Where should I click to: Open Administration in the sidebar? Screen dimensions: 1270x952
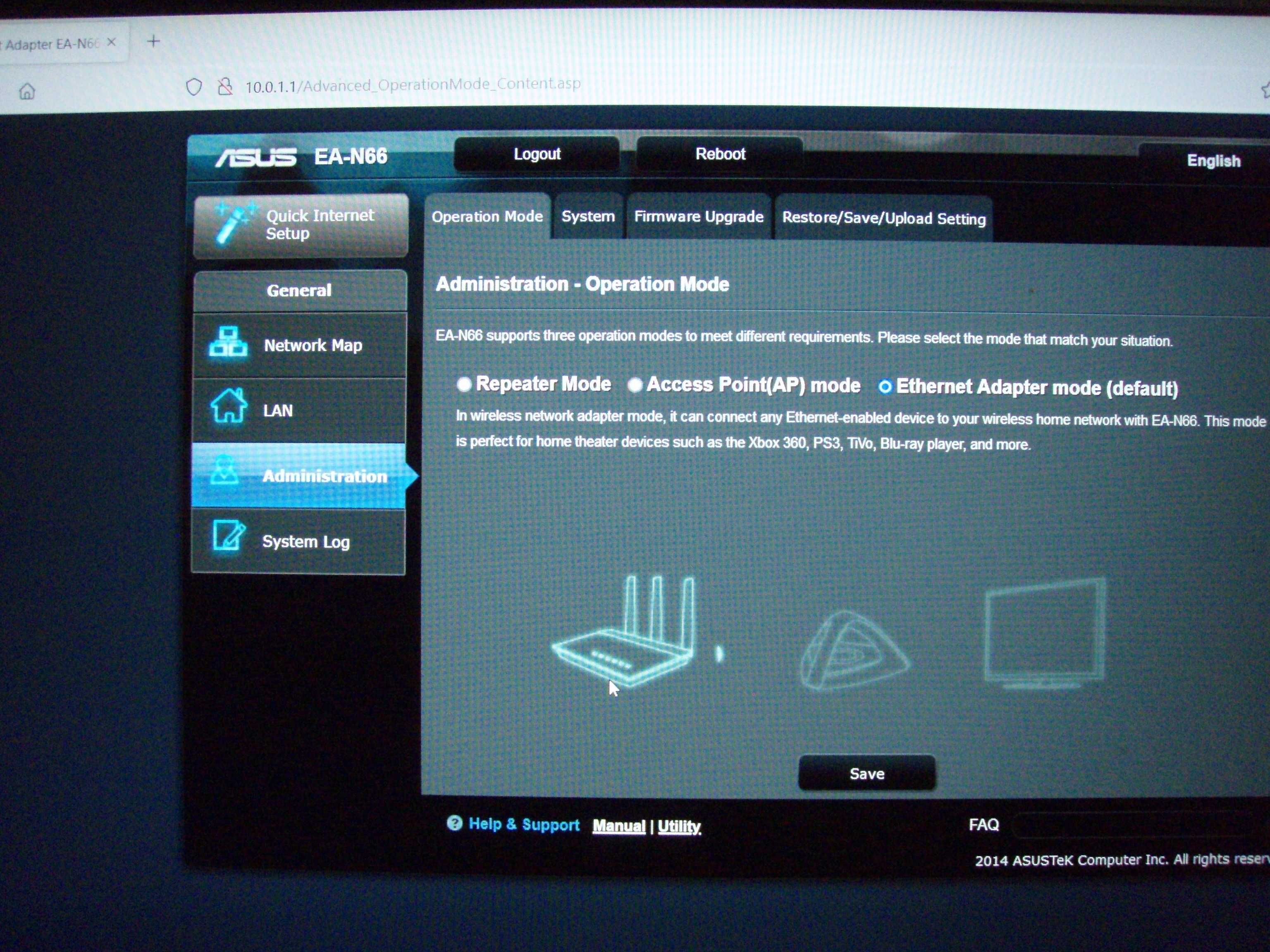click(x=298, y=476)
